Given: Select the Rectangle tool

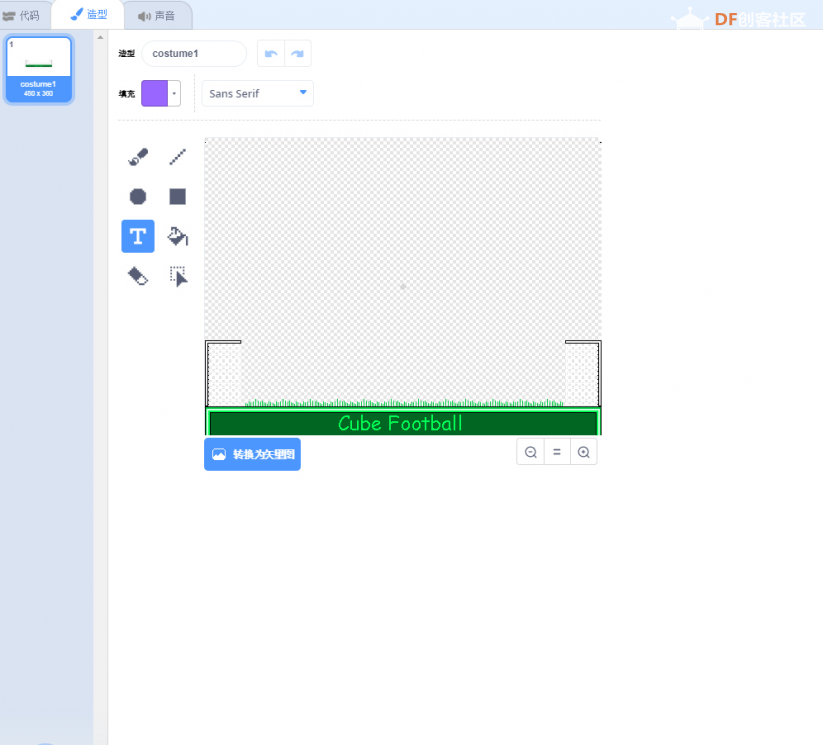Looking at the screenshot, I should [178, 196].
